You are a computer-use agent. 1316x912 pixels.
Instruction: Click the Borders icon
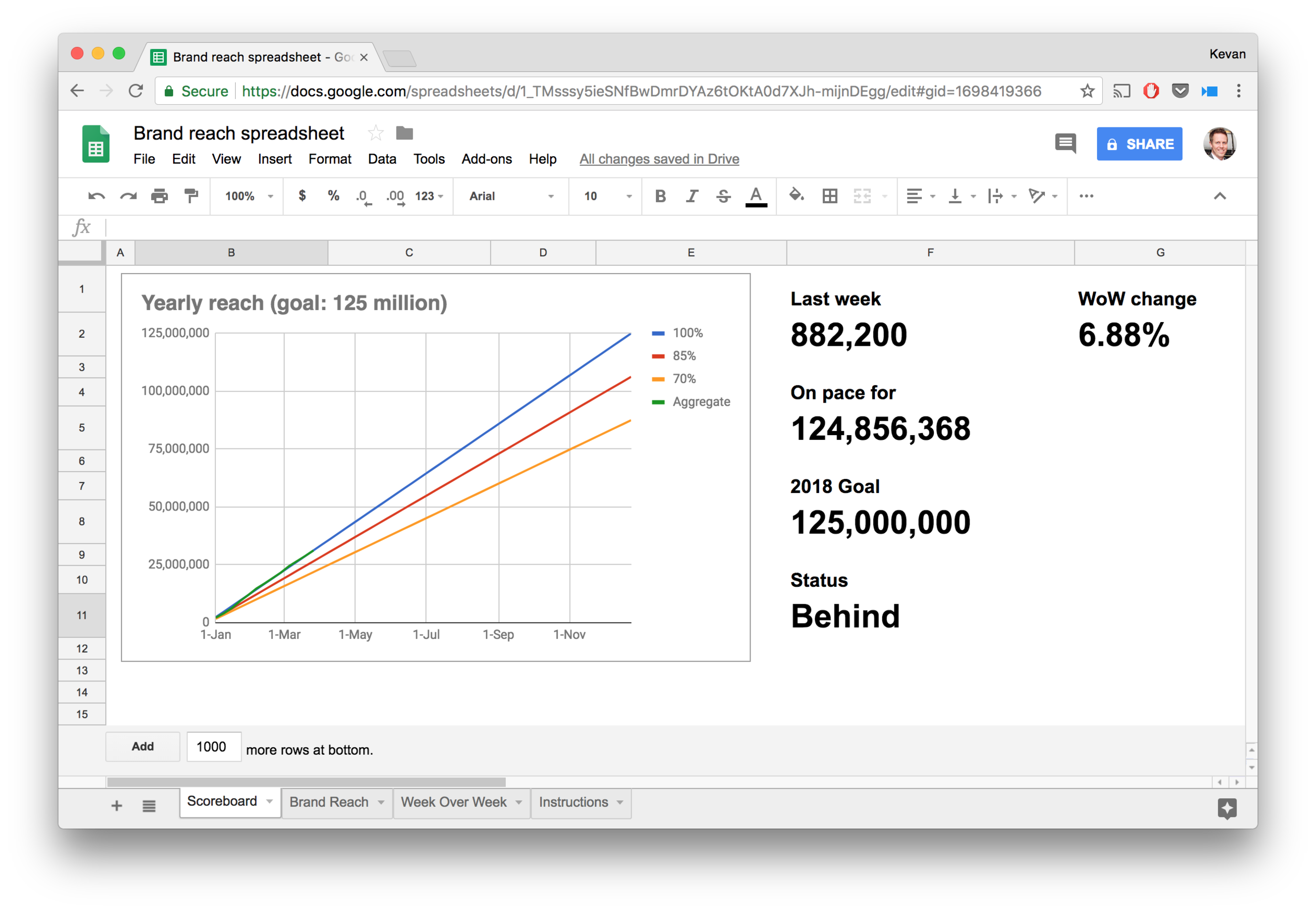[x=830, y=197]
